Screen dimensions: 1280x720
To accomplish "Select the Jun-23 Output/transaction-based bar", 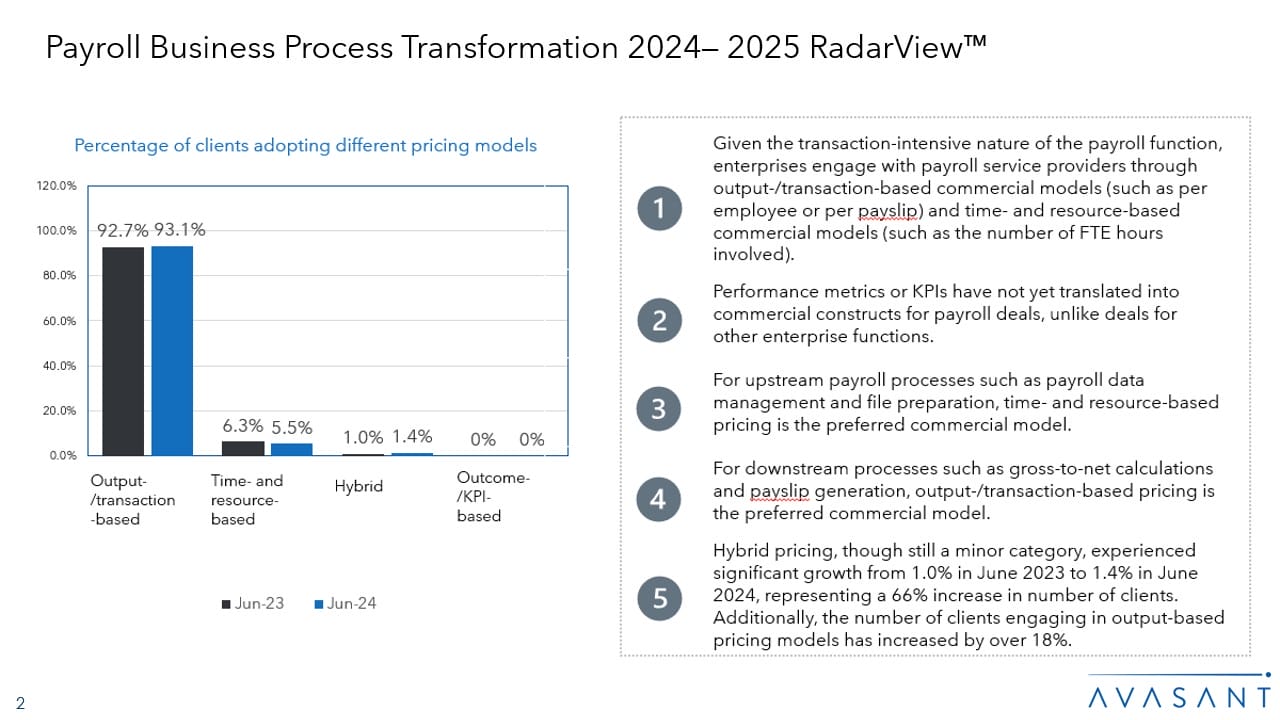I will tap(123, 351).
